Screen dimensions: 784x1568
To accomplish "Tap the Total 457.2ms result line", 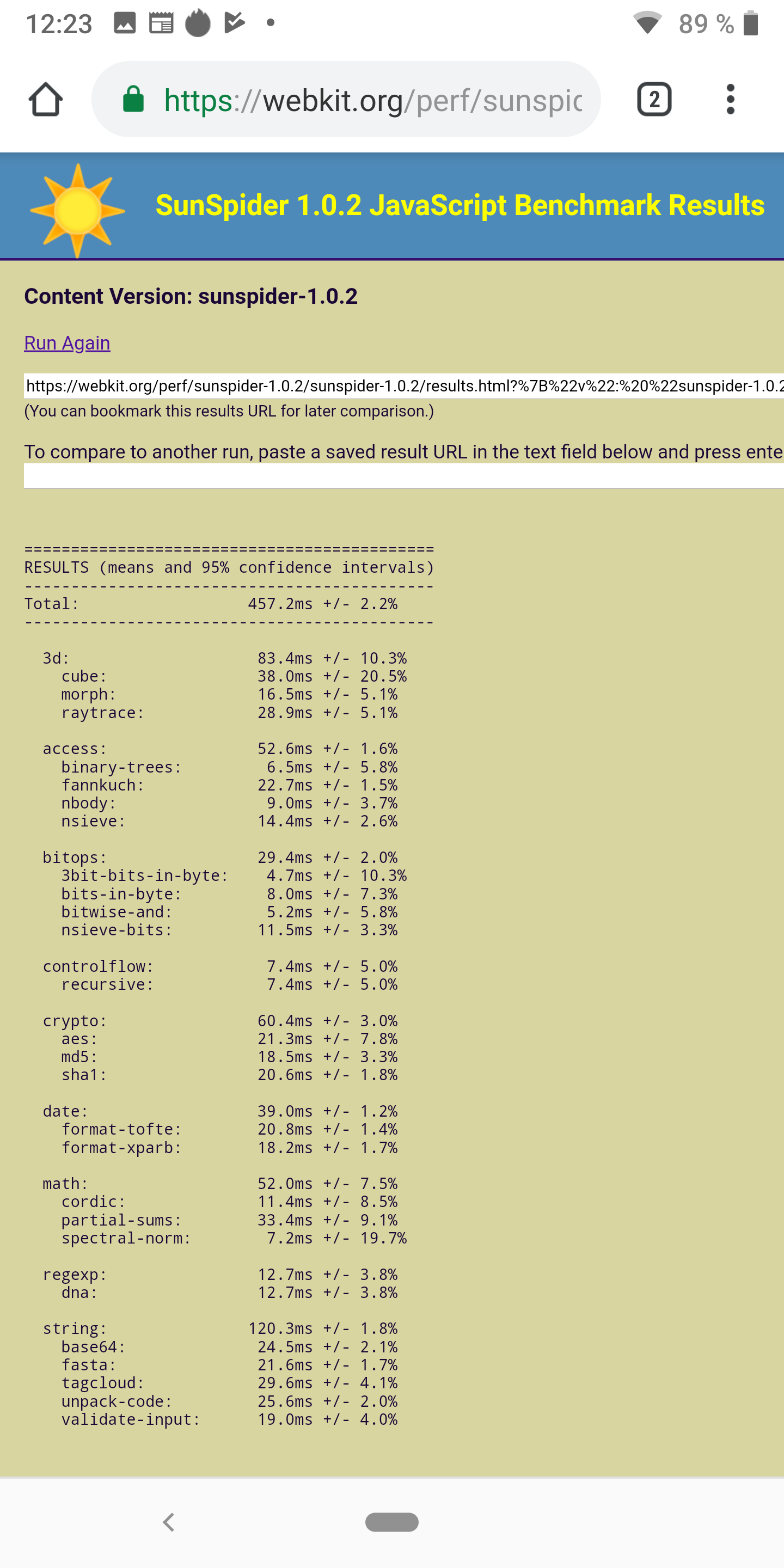I will pyautogui.click(x=211, y=604).
